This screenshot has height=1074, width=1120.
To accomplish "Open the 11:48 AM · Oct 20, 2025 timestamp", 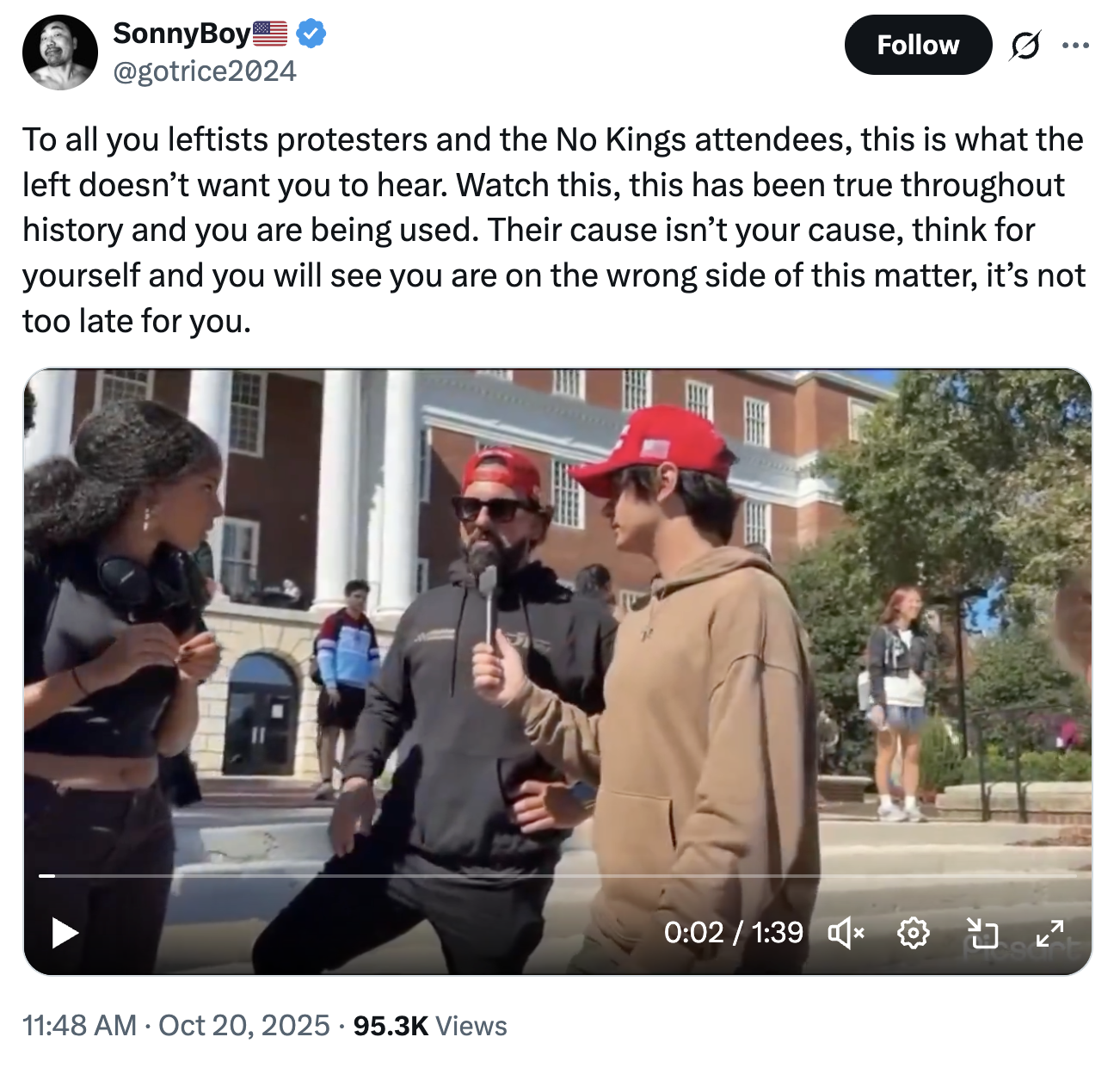I will (x=176, y=1025).
